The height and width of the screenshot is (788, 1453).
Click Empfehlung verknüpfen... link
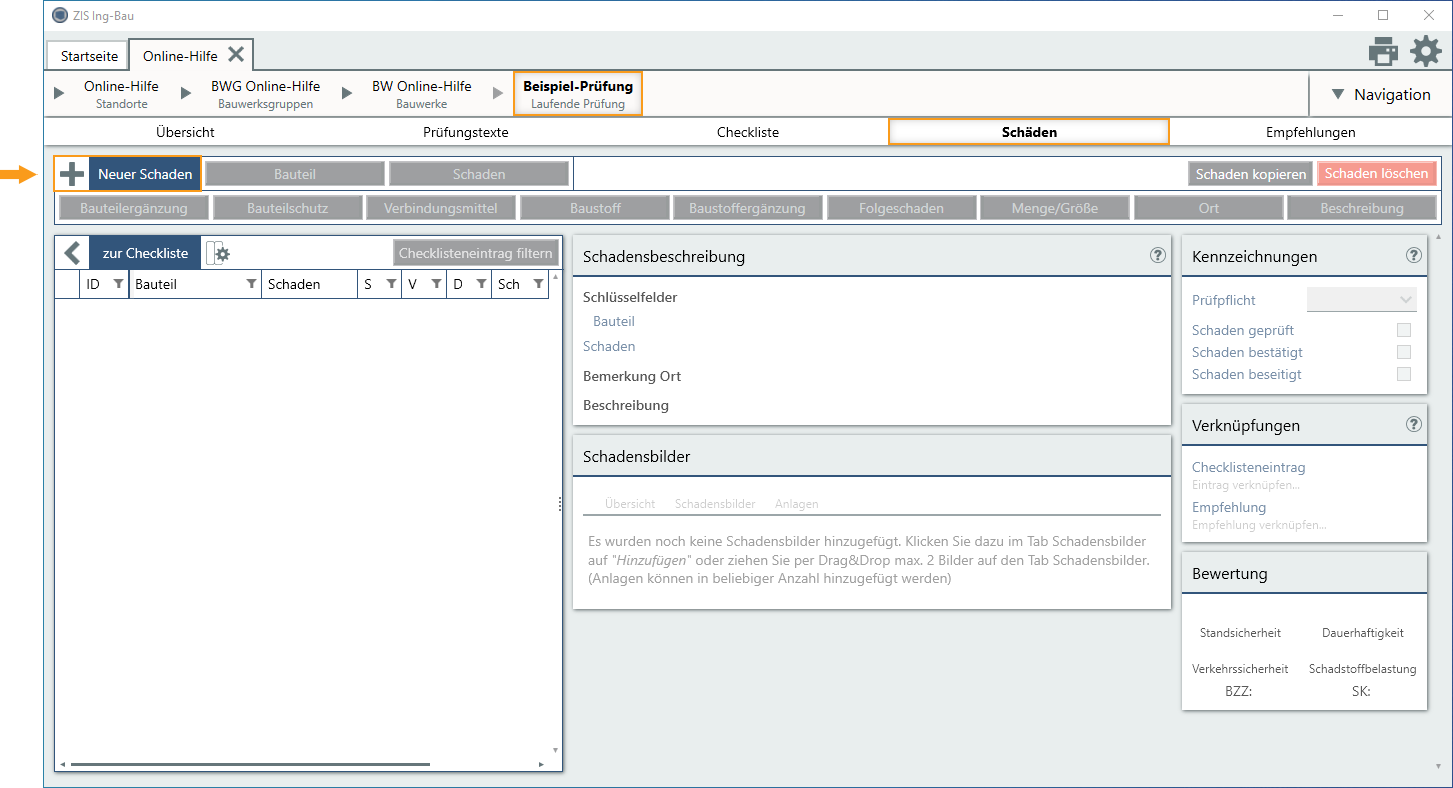click(x=1259, y=525)
